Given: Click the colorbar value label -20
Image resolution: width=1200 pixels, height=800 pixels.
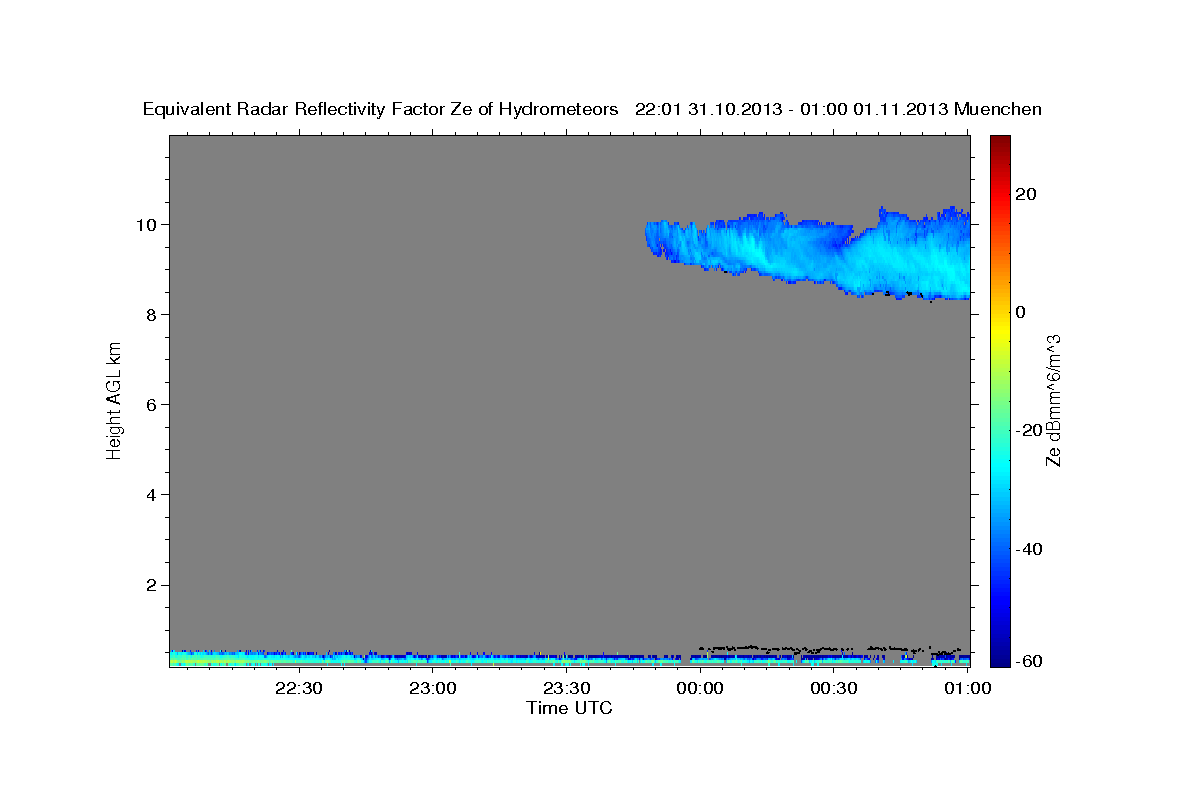Looking at the screenshot, I should (1028, 430).
